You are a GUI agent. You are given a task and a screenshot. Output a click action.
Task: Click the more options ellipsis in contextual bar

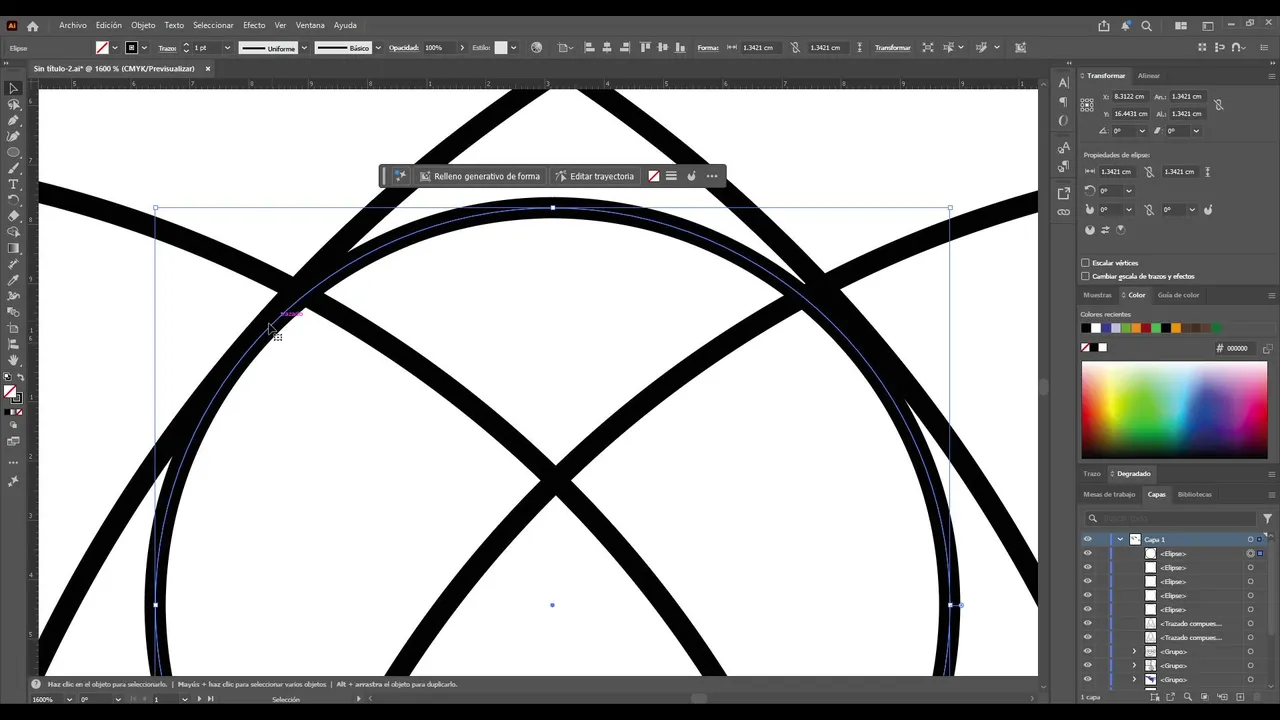click(x=712, y=176)
